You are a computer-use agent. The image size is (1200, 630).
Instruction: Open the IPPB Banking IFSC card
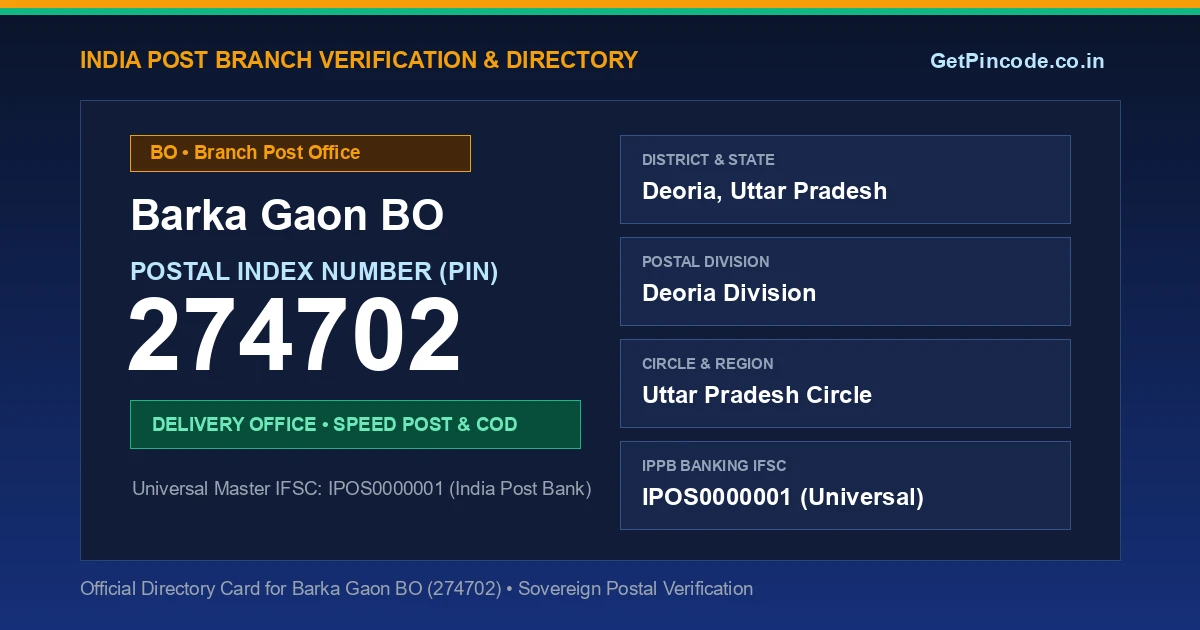tap(845, 485)
